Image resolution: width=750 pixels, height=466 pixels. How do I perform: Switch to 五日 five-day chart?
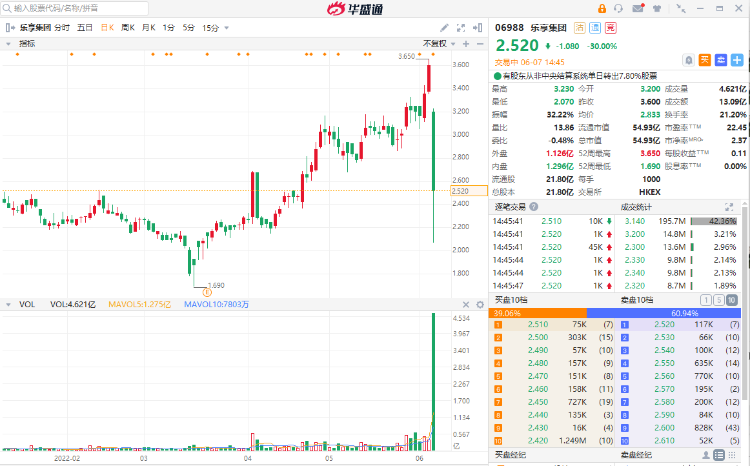[x=85, y=28]
